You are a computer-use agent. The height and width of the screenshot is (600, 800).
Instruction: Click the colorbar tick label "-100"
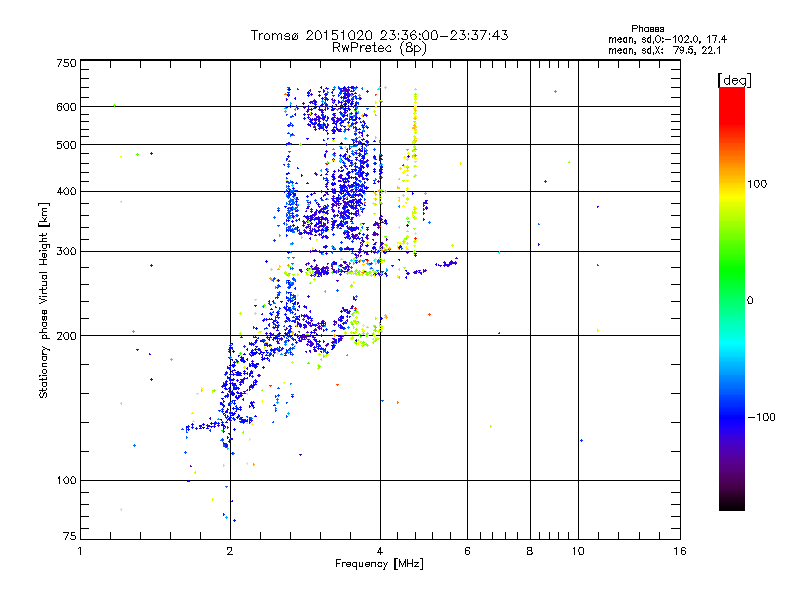[x=761, y=417]
